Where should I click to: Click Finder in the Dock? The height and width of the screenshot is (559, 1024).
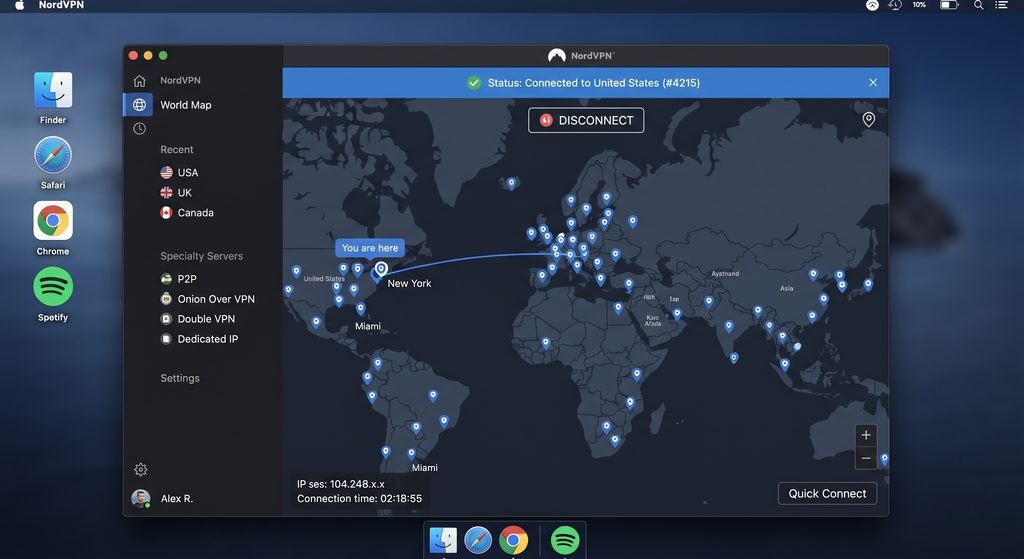coord(443,540)
